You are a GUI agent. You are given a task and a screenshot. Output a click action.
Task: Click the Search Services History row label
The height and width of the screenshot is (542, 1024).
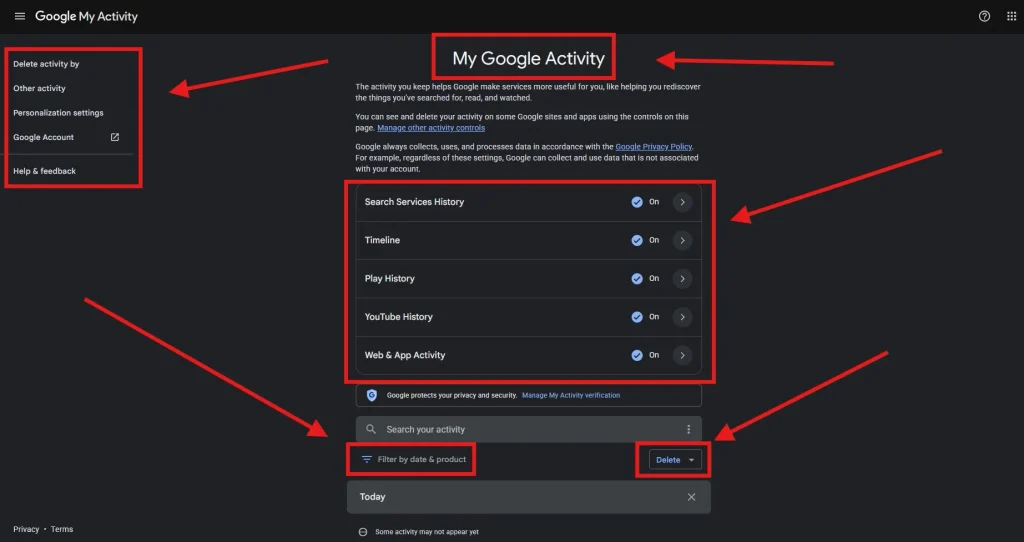[414, 202]
